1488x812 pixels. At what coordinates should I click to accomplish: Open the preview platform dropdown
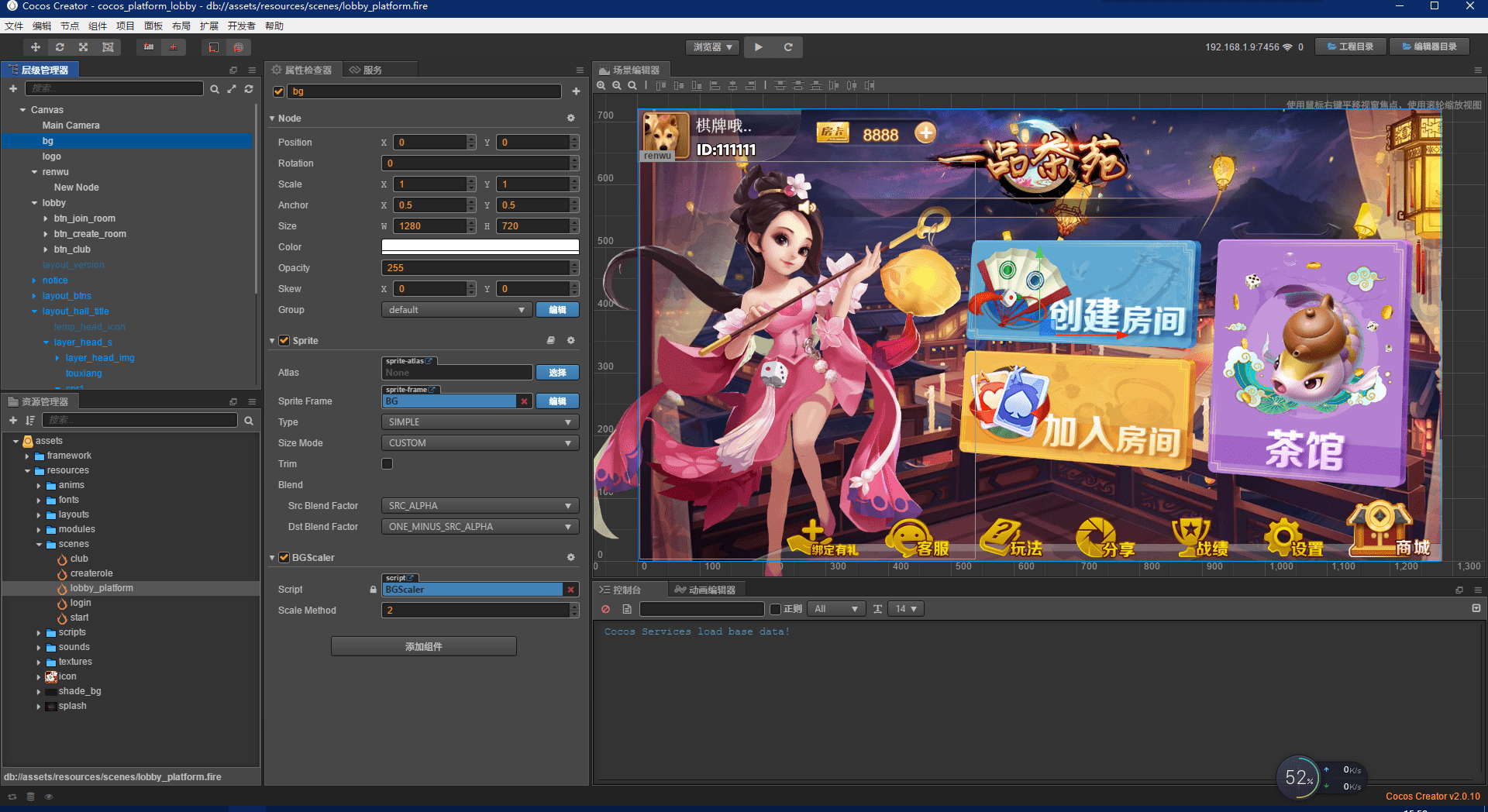(712, 47)
